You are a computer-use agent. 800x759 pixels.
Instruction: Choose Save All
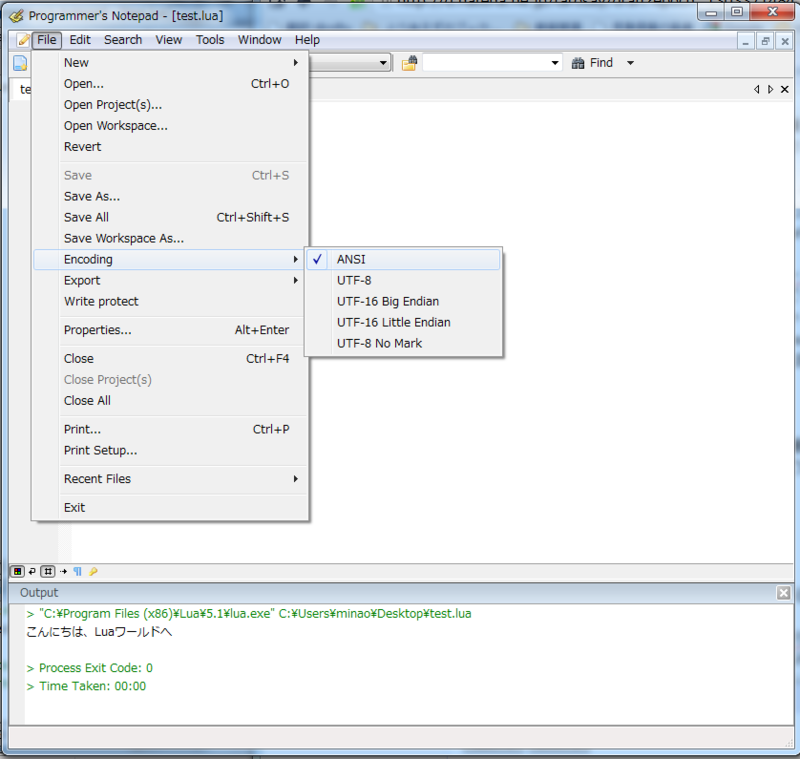(170, 217)
